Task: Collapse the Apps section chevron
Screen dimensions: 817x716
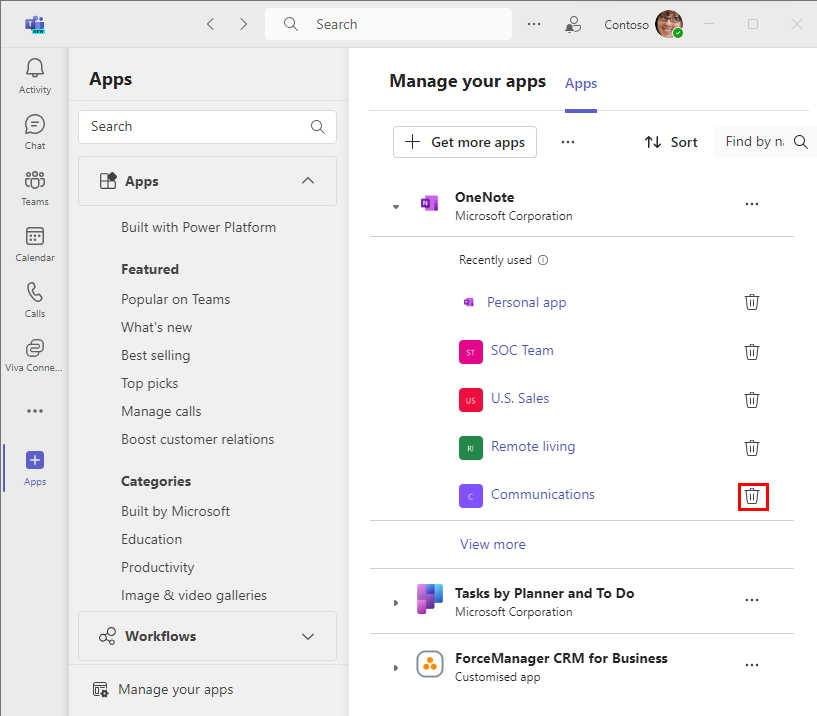Action: coord(308,181)
